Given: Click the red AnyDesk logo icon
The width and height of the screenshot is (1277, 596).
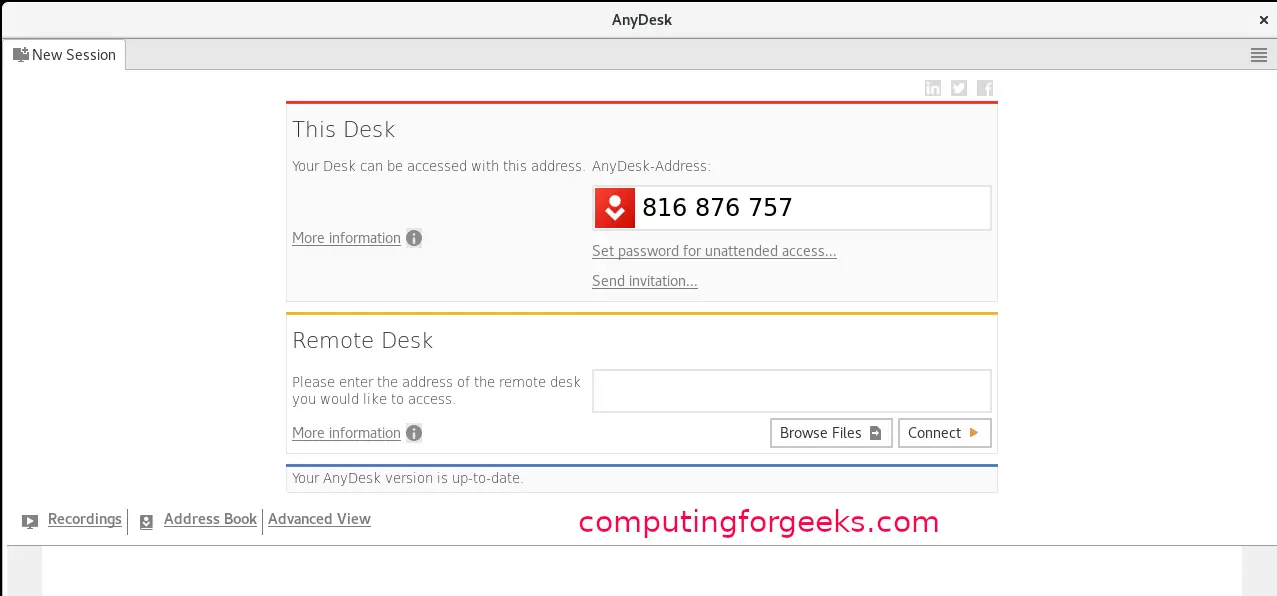Looking at the screenshot, I should (x=615, y=208).
